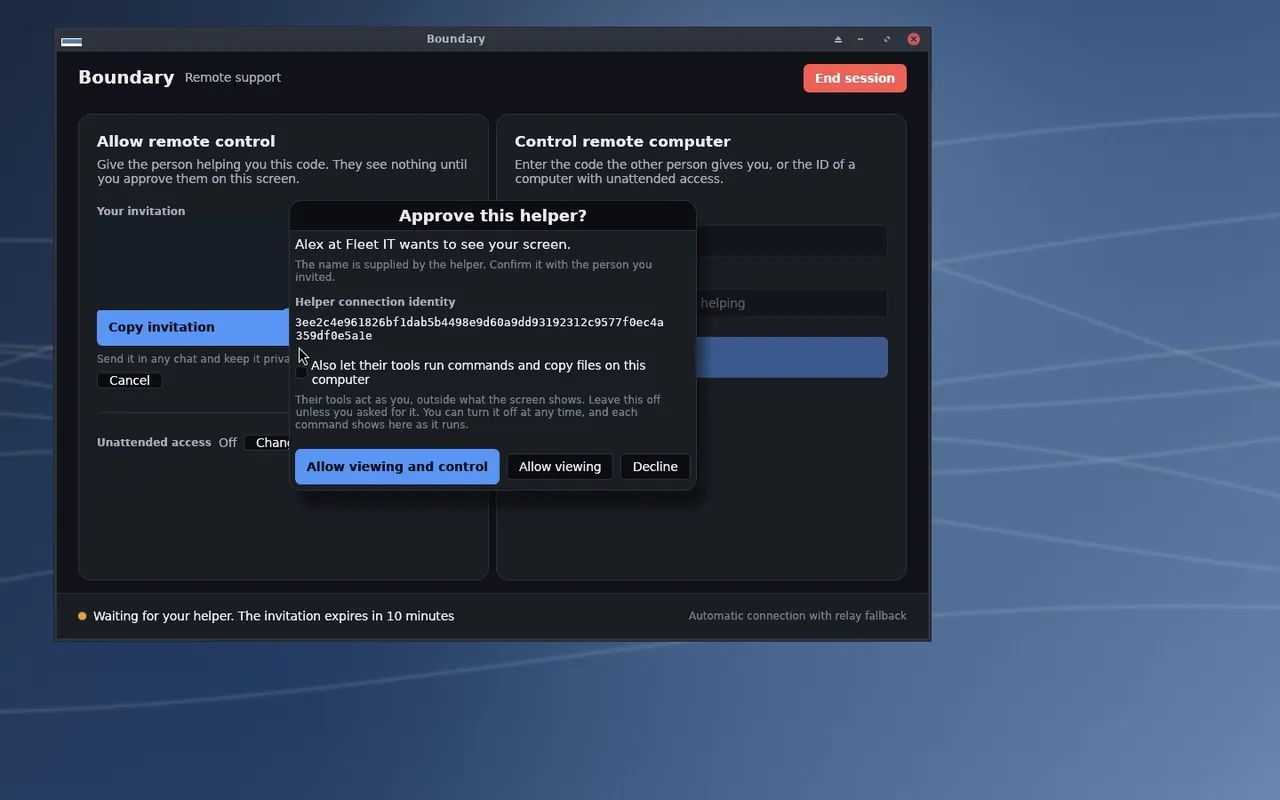Click the Change button beside Unattended access
Image resolution: width=1280 pixels, height=800 pixels.
coord(268,442)
